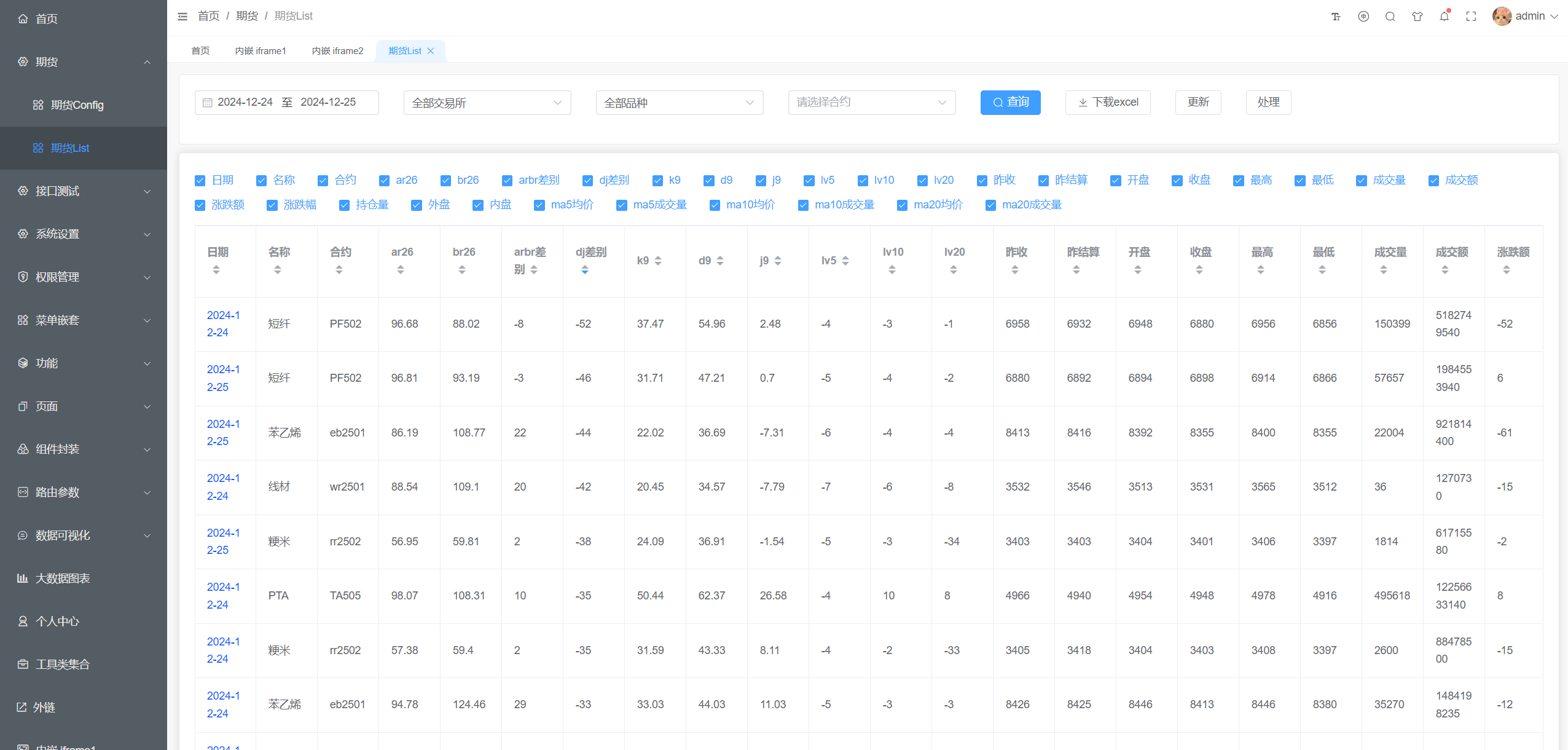Expand the 接口测试 sidebar menu
Viewport: 1568px width, 750px height.
click(x=84, y=191)
